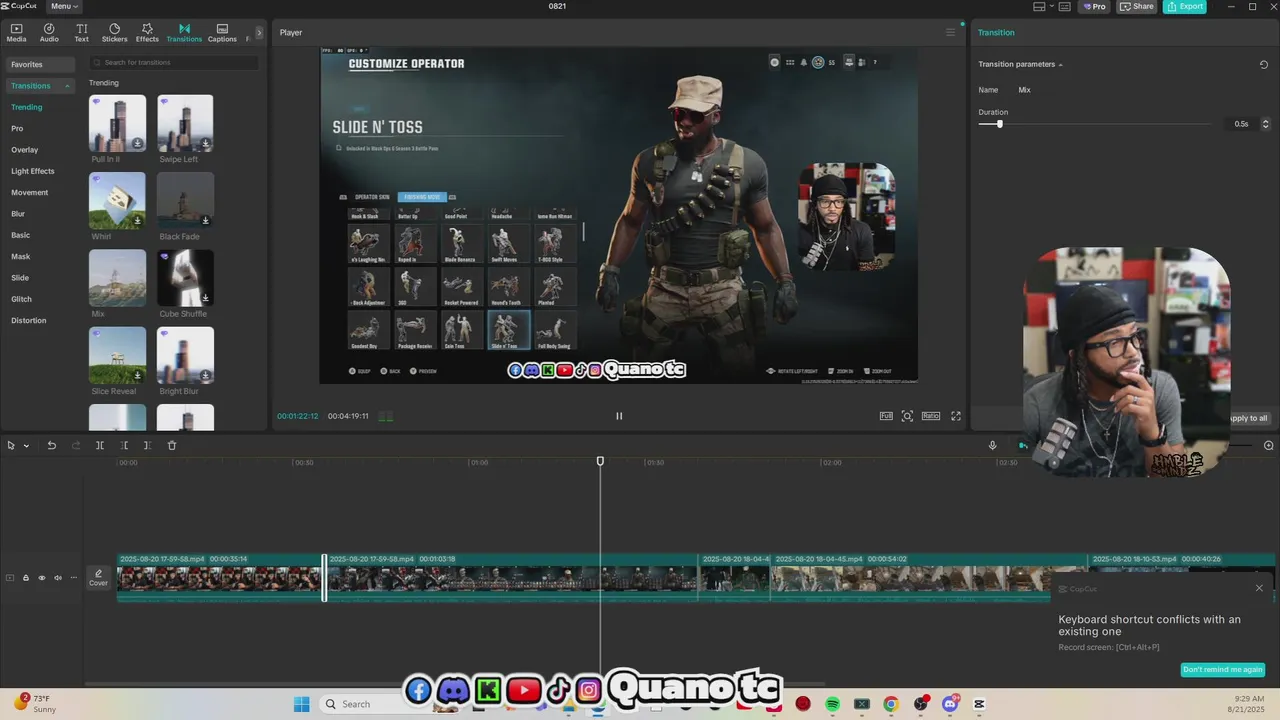
Task: Select the Distortion transitions category
Action: click(28, 320)
